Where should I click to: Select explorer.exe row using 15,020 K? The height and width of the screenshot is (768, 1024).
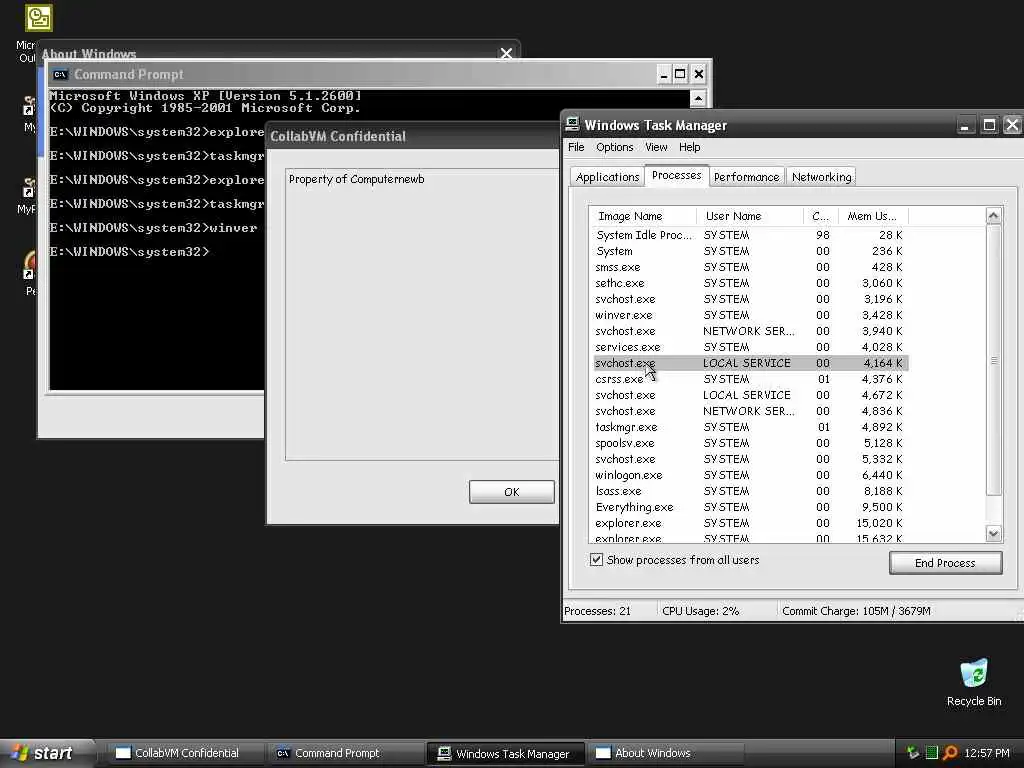coord(749,523)
